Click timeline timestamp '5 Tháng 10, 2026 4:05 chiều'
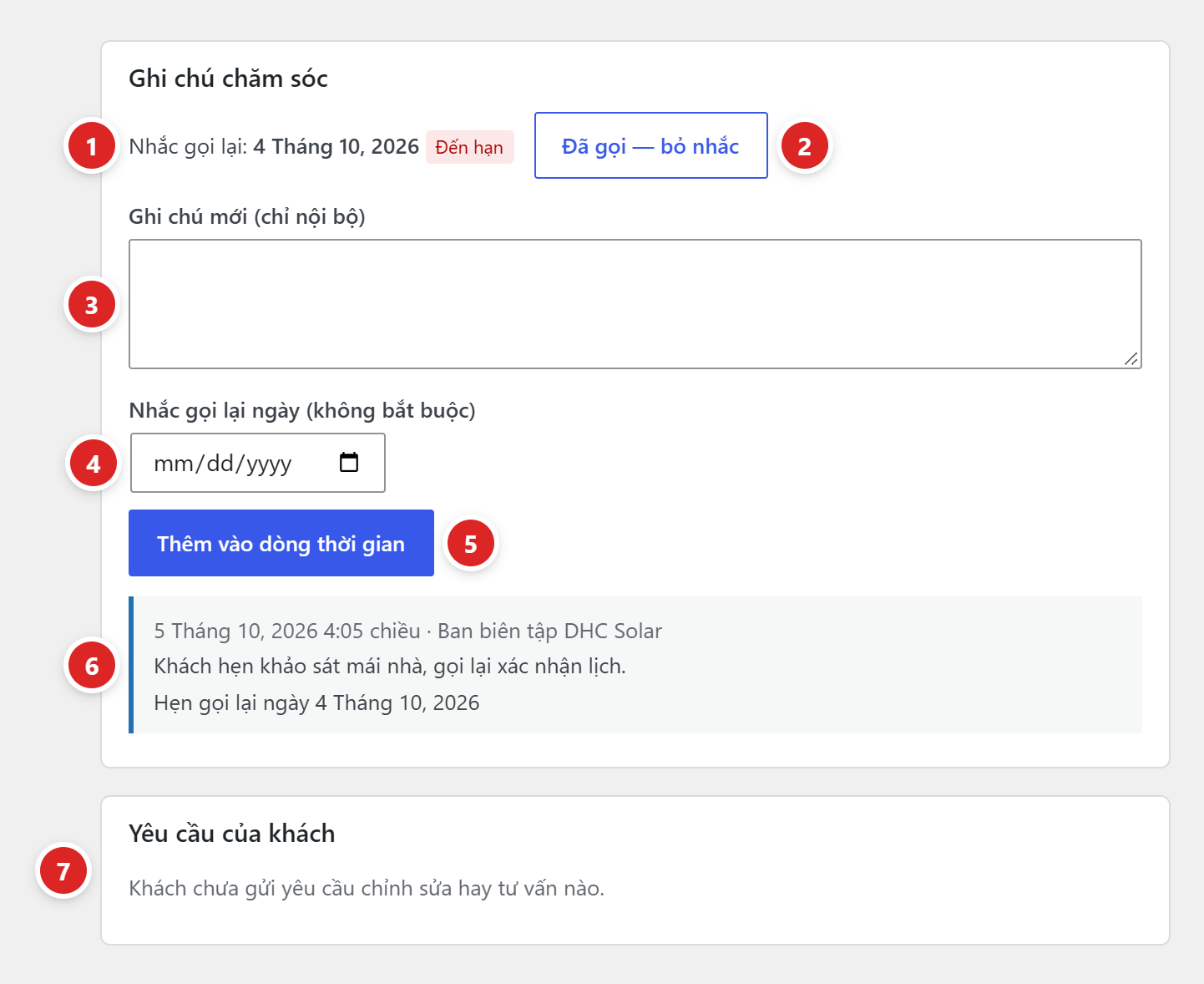 click(x=287, y=631)
